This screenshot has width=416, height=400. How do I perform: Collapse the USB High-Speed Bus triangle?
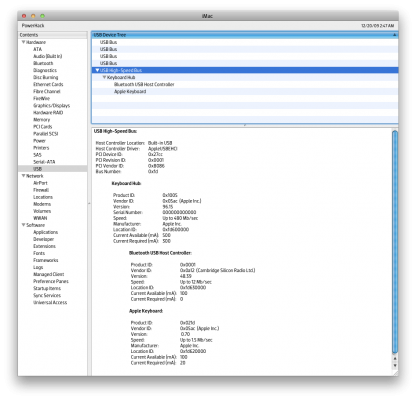[x=97, y=70]
